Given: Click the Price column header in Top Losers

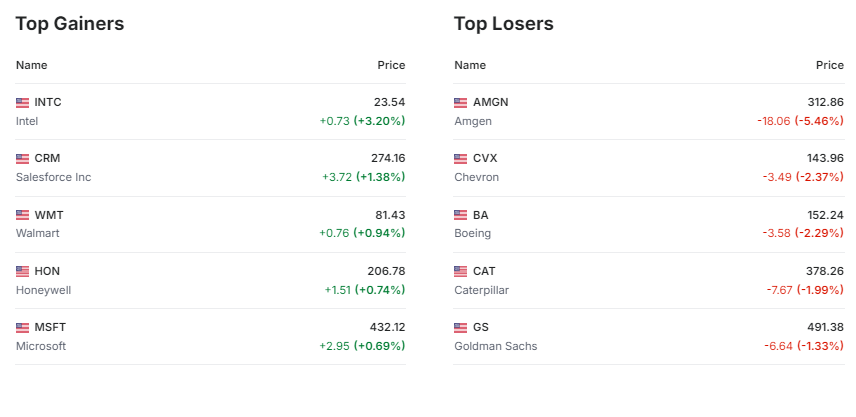Looking at the screenshot, I should click(830, 65).
